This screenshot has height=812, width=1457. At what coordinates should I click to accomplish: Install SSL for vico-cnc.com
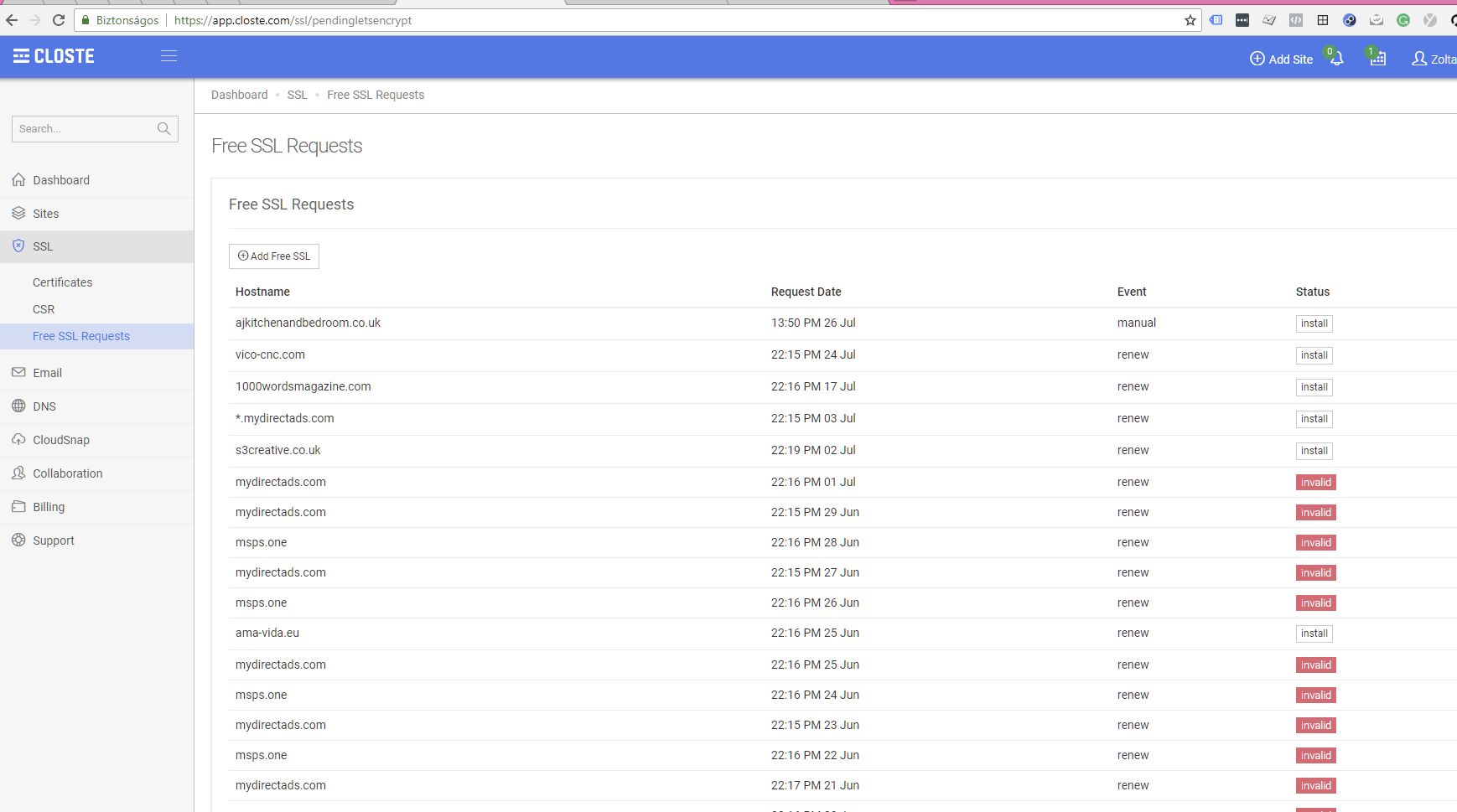(1314, 355)
